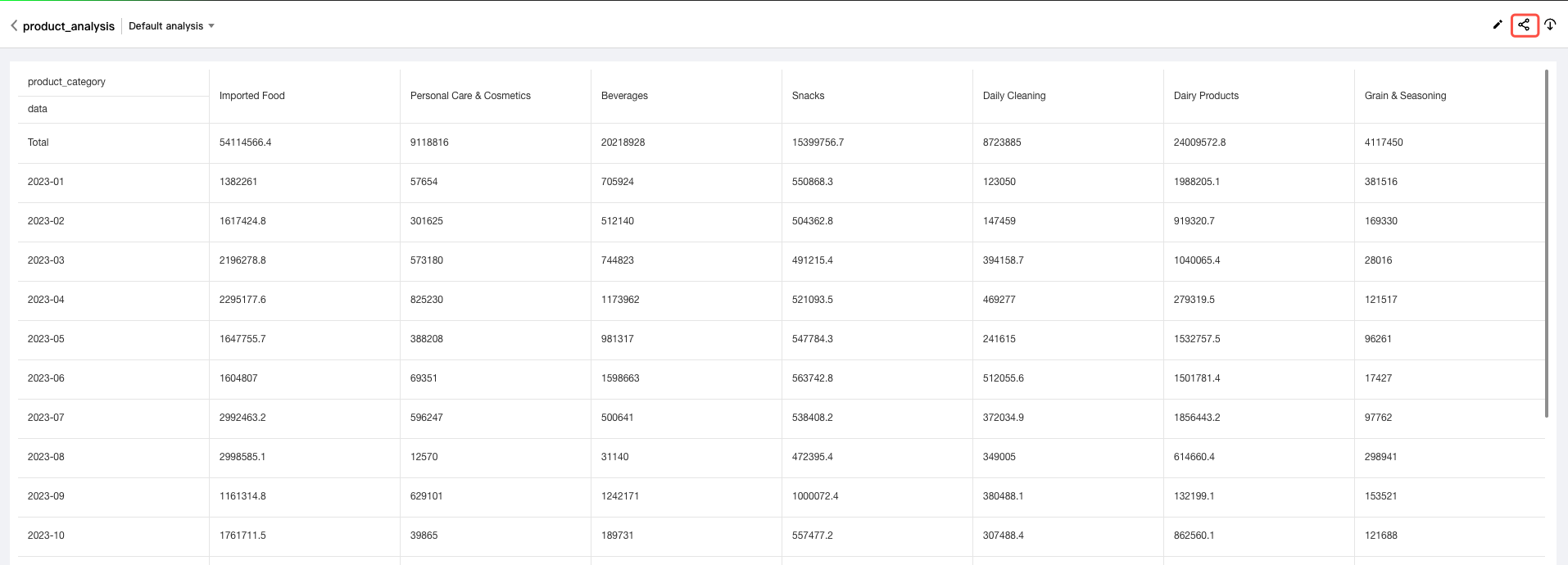Click cell 169330 in 2023-02 row
The height and width of the screenshot is (565, 1568).
coord(1381,221)
